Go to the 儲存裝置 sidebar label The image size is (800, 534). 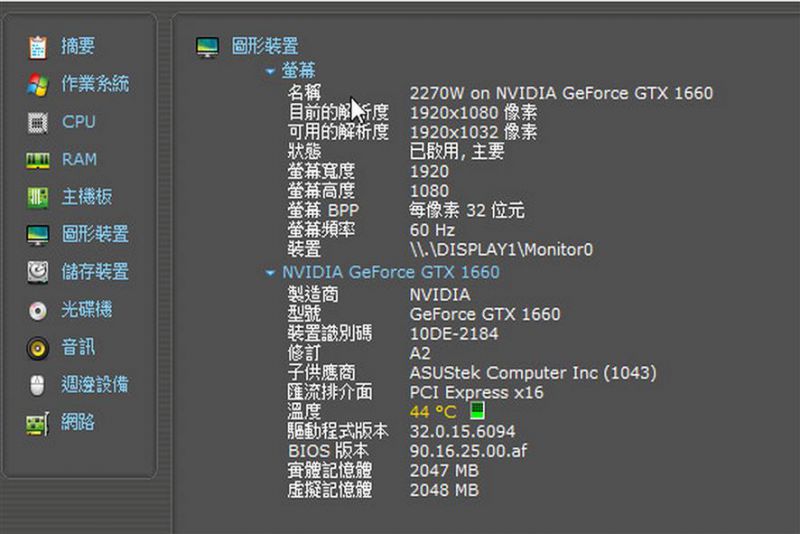[95, 272]
